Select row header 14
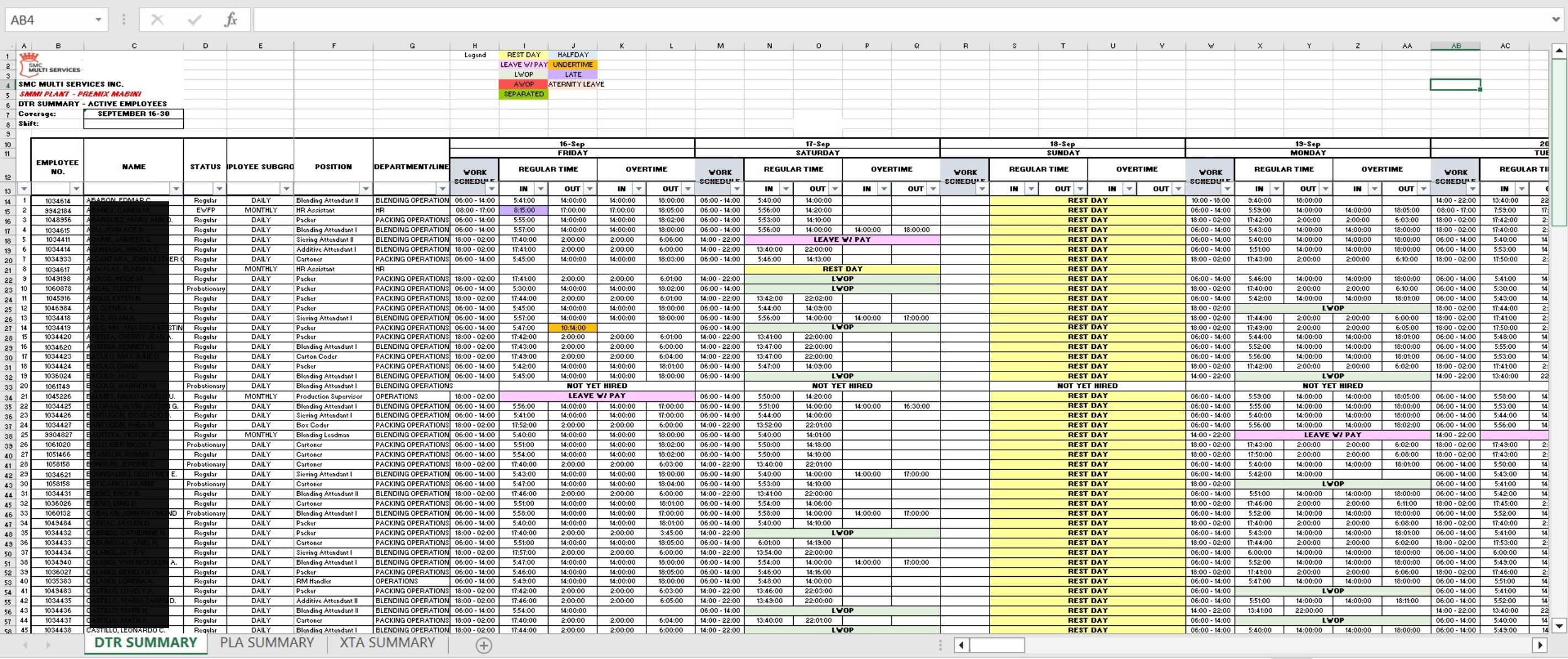This screenshot has width=1568, height=659. coord(8,201)
